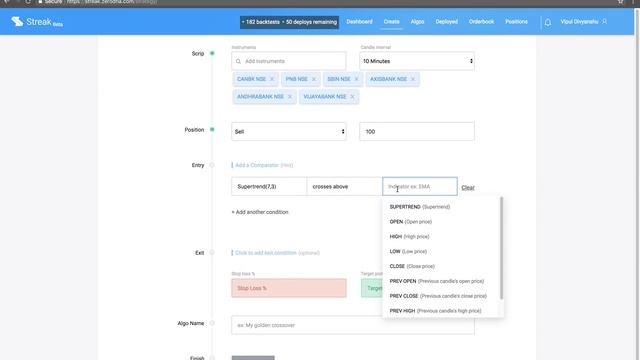Clear the entry condition
Screen dimensions: 640x360
pos(468,188)
